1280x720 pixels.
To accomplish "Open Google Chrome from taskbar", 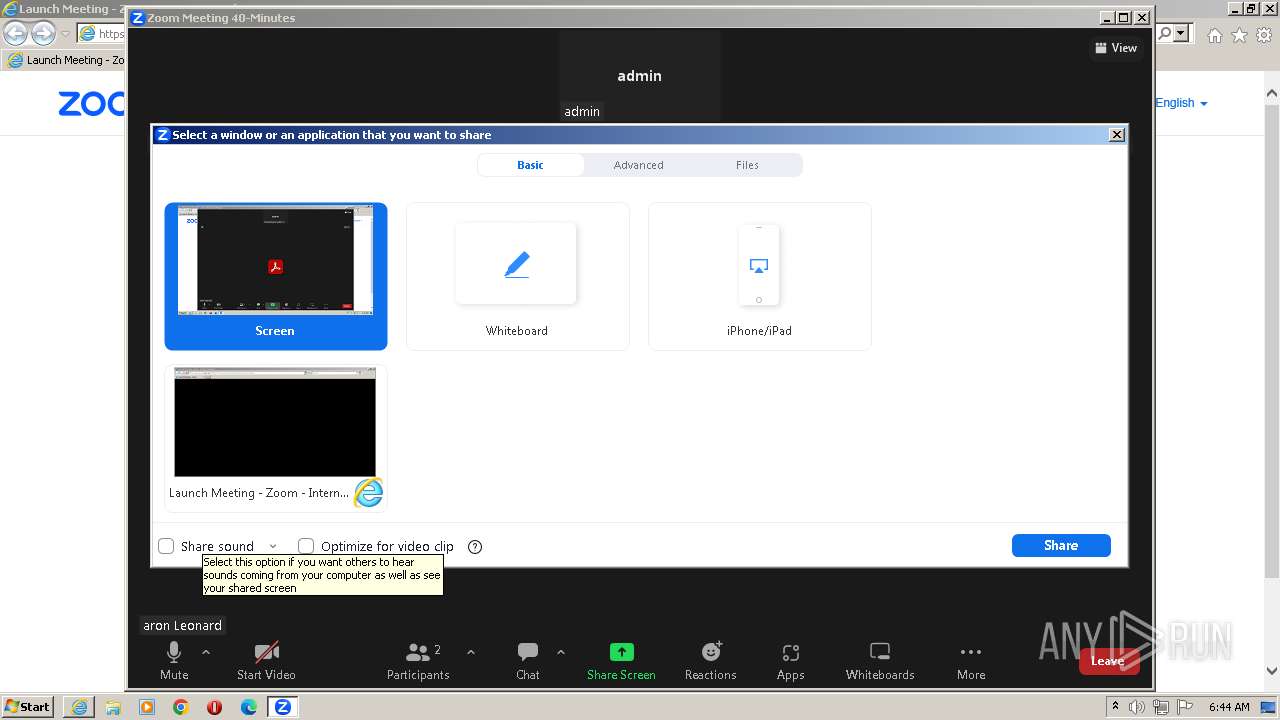I will tap(181, 707).
